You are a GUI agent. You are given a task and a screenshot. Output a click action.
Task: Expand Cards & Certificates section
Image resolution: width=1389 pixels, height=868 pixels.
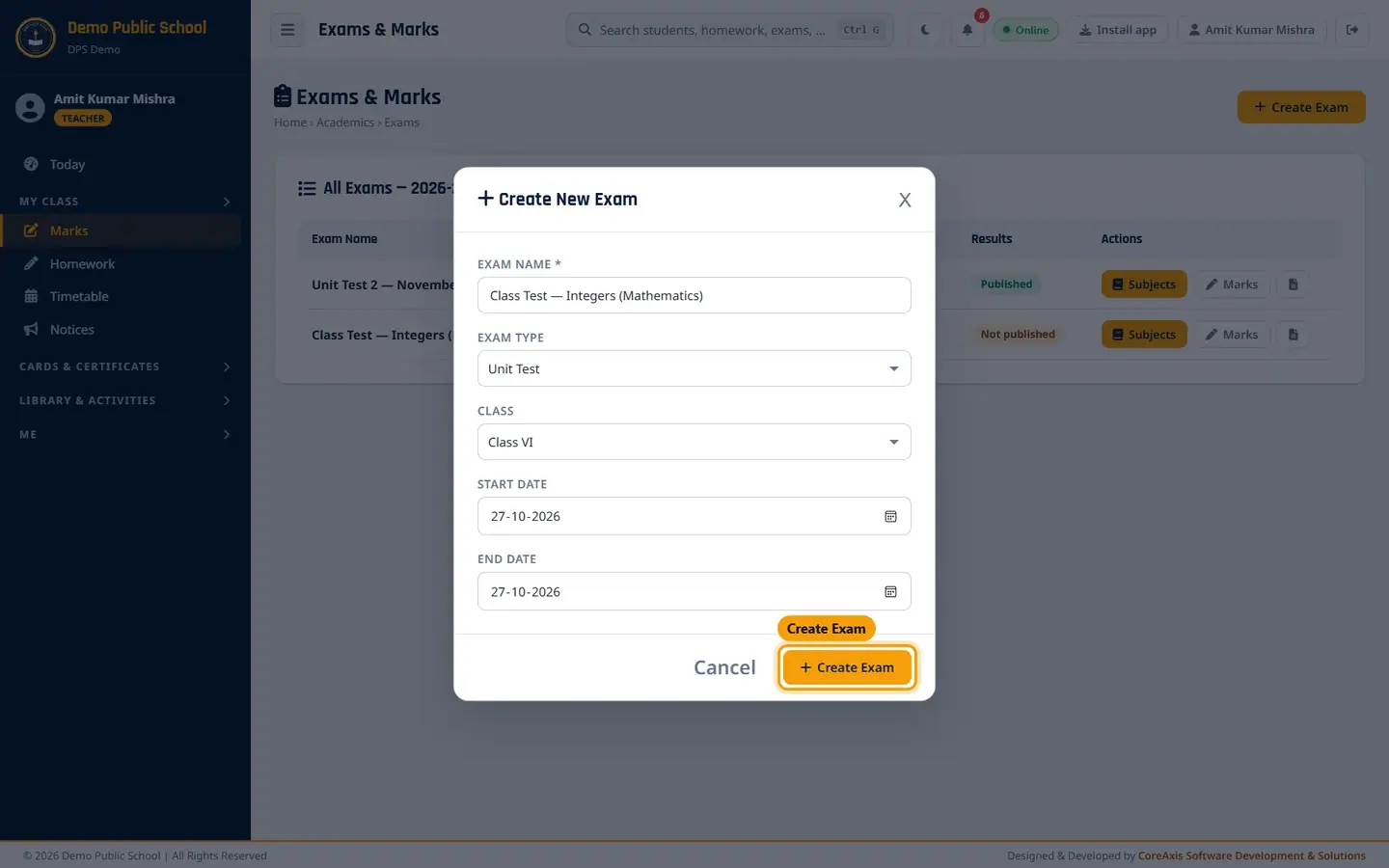(125, 366)
